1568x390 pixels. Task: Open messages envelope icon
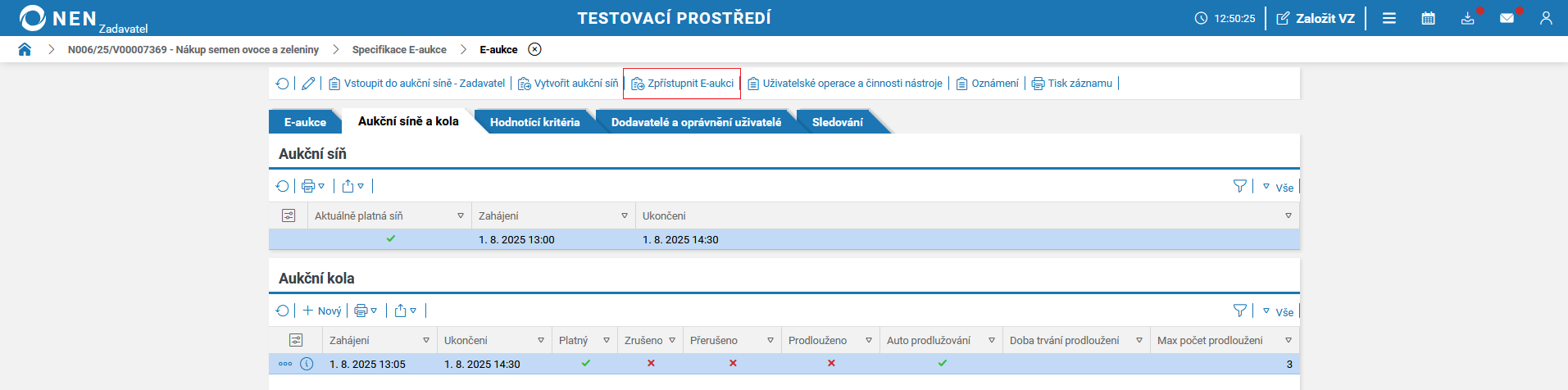click(1507, 18)
